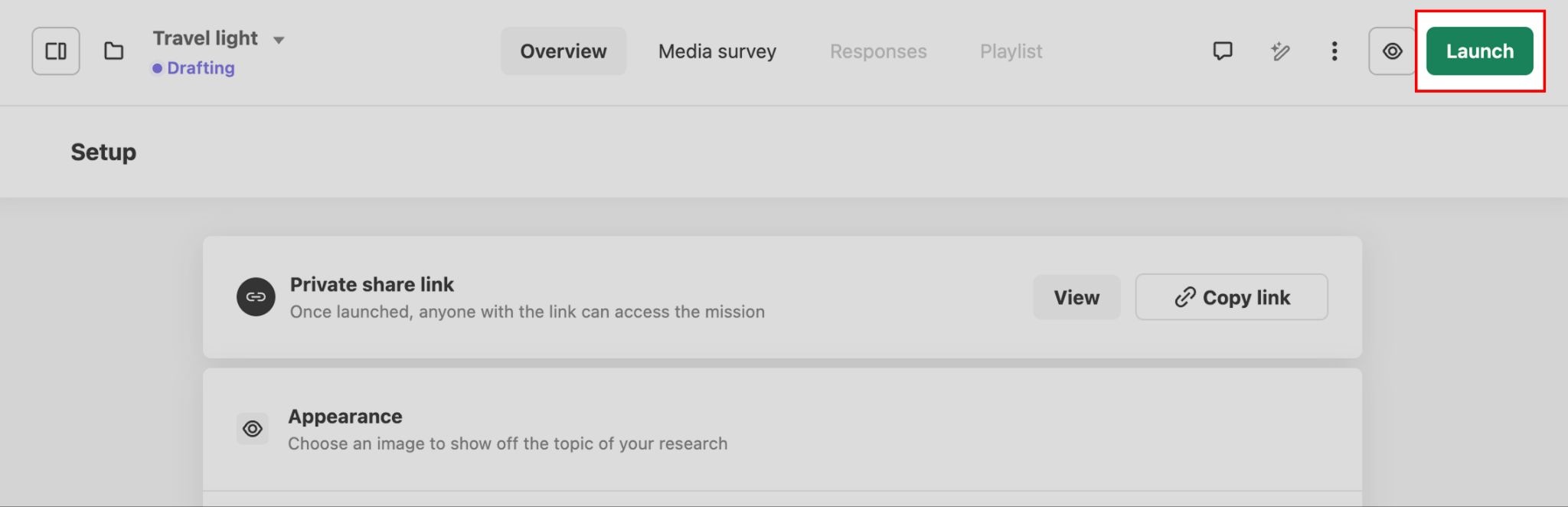Toggle the sidebar panel icon
Viewport: 1568px width, 507px height.
(x=56, y=51)
